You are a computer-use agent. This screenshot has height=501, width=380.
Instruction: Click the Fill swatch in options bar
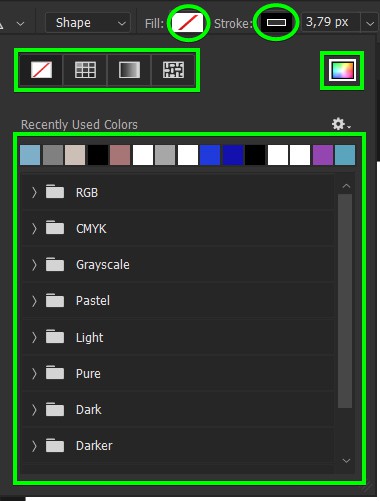188,23
